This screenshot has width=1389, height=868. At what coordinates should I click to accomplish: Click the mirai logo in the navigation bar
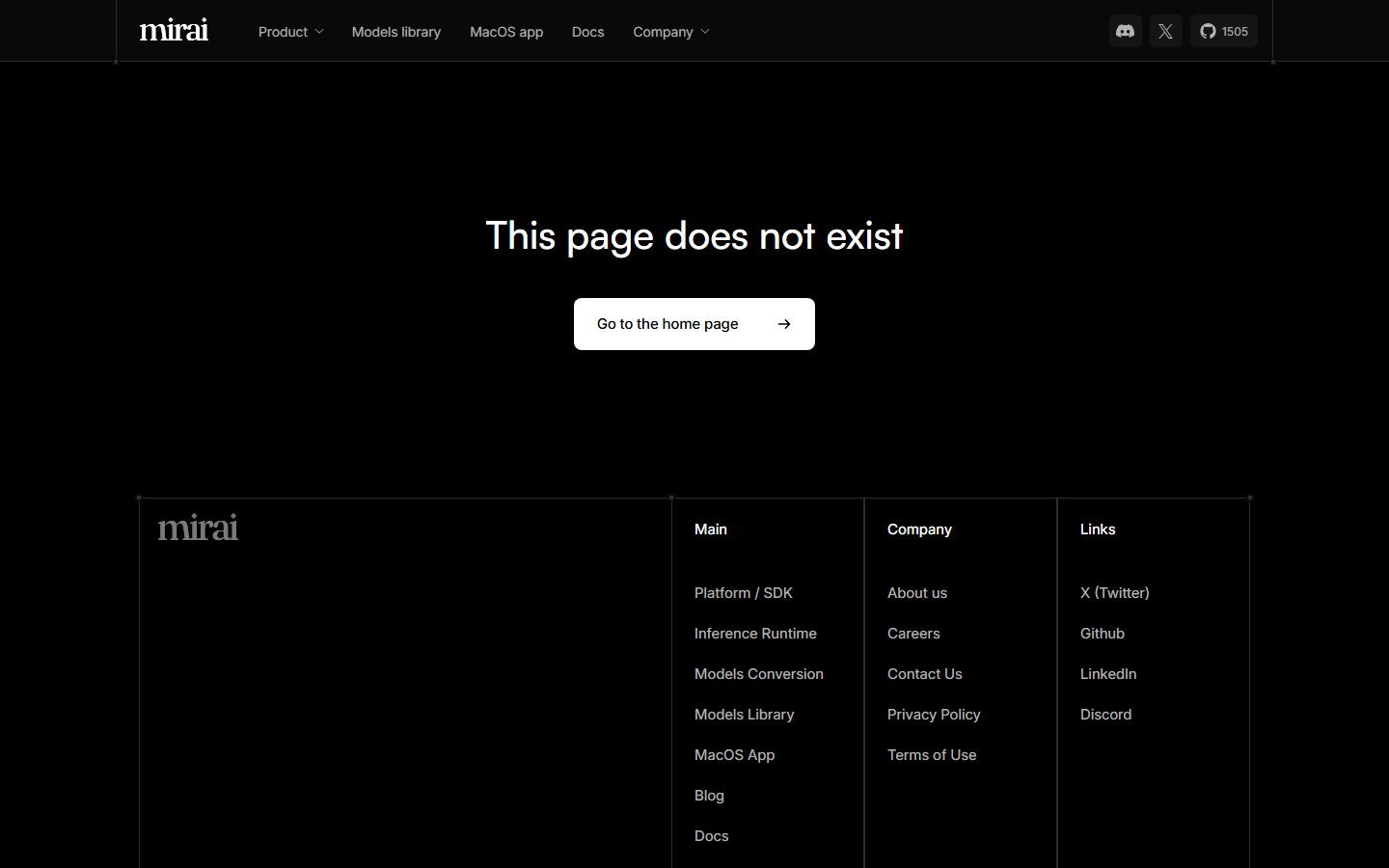click(174, 30)
